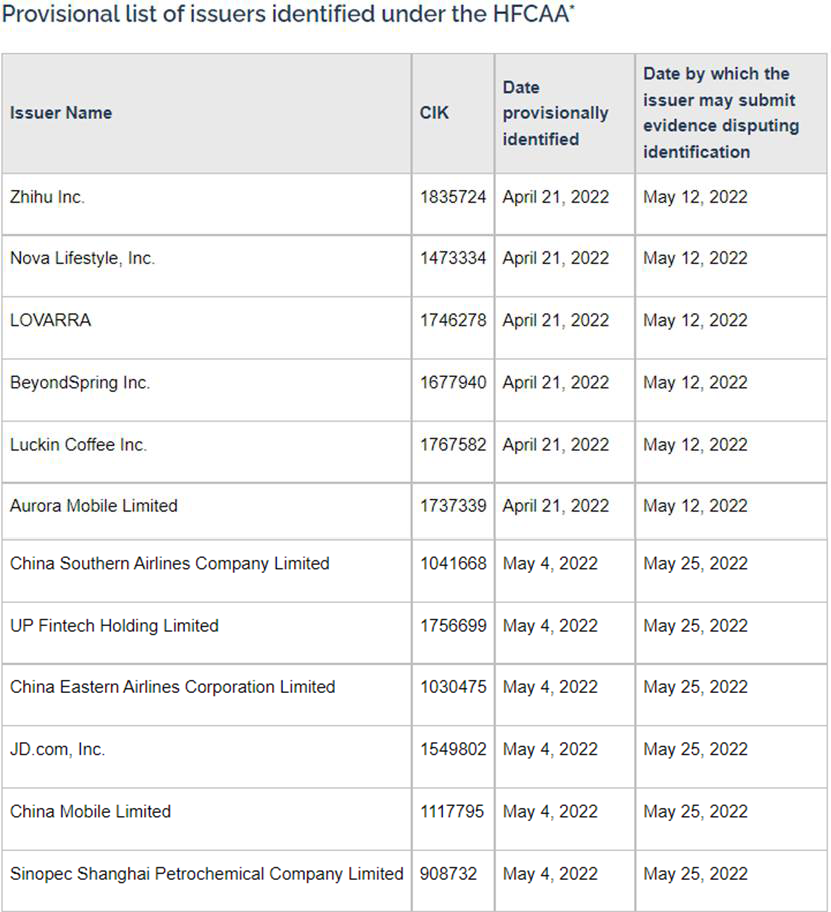
Task: Select 'Sinopec Shanghai Petrochemical Company Limited'
Action: click(x=206, y=874)
